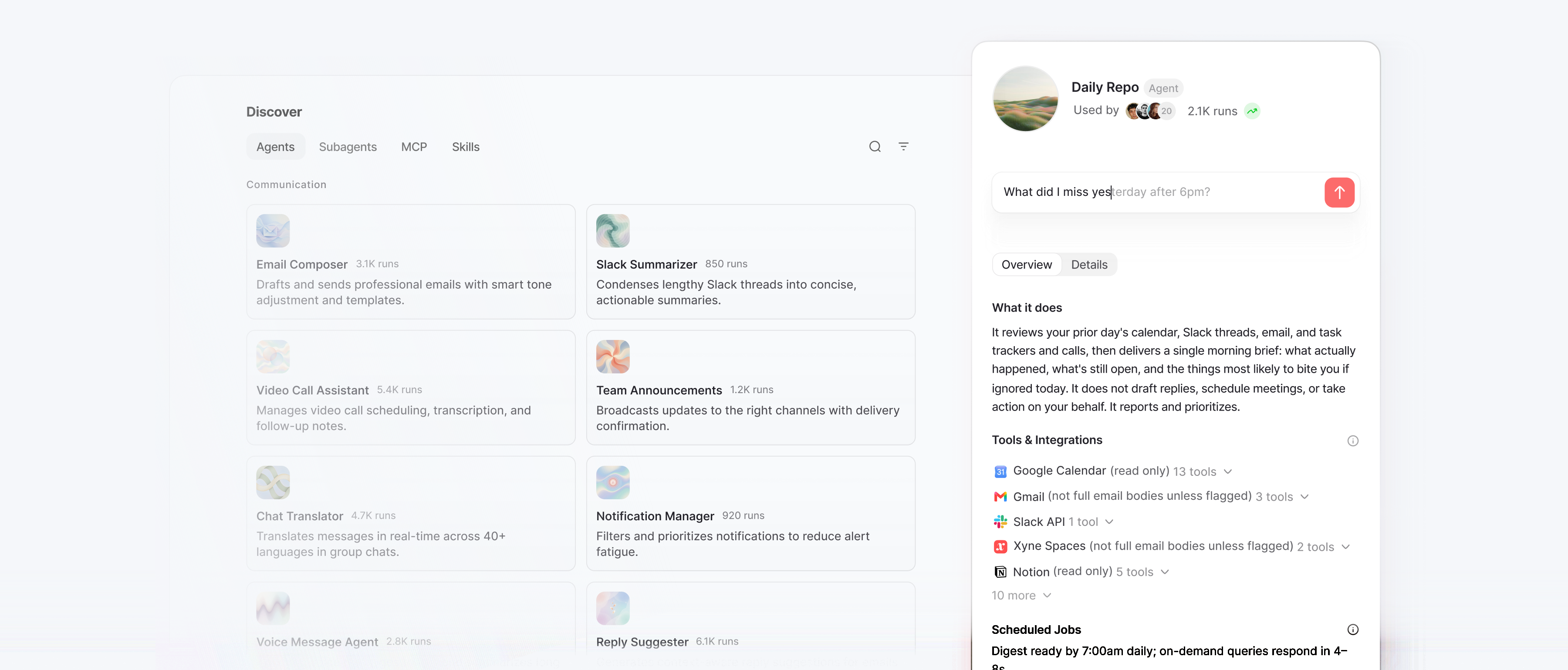
Task: Open the search icon in Discover
Action: click(x=875, y=147)
